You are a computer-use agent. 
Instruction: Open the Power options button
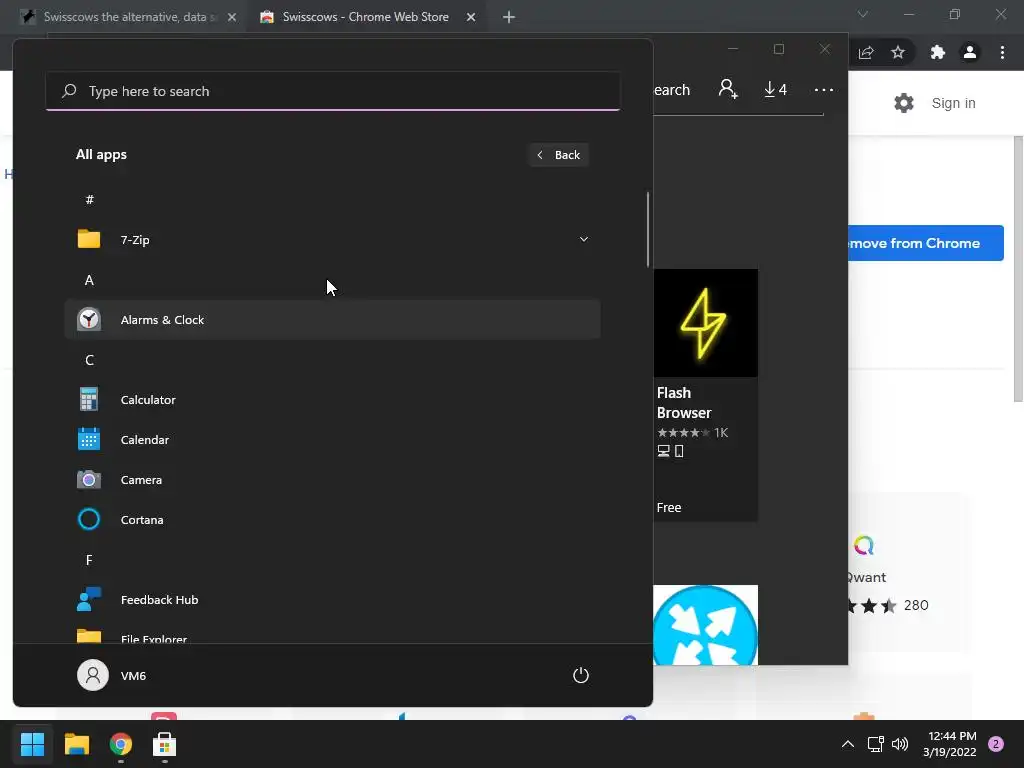click(581, 675)
